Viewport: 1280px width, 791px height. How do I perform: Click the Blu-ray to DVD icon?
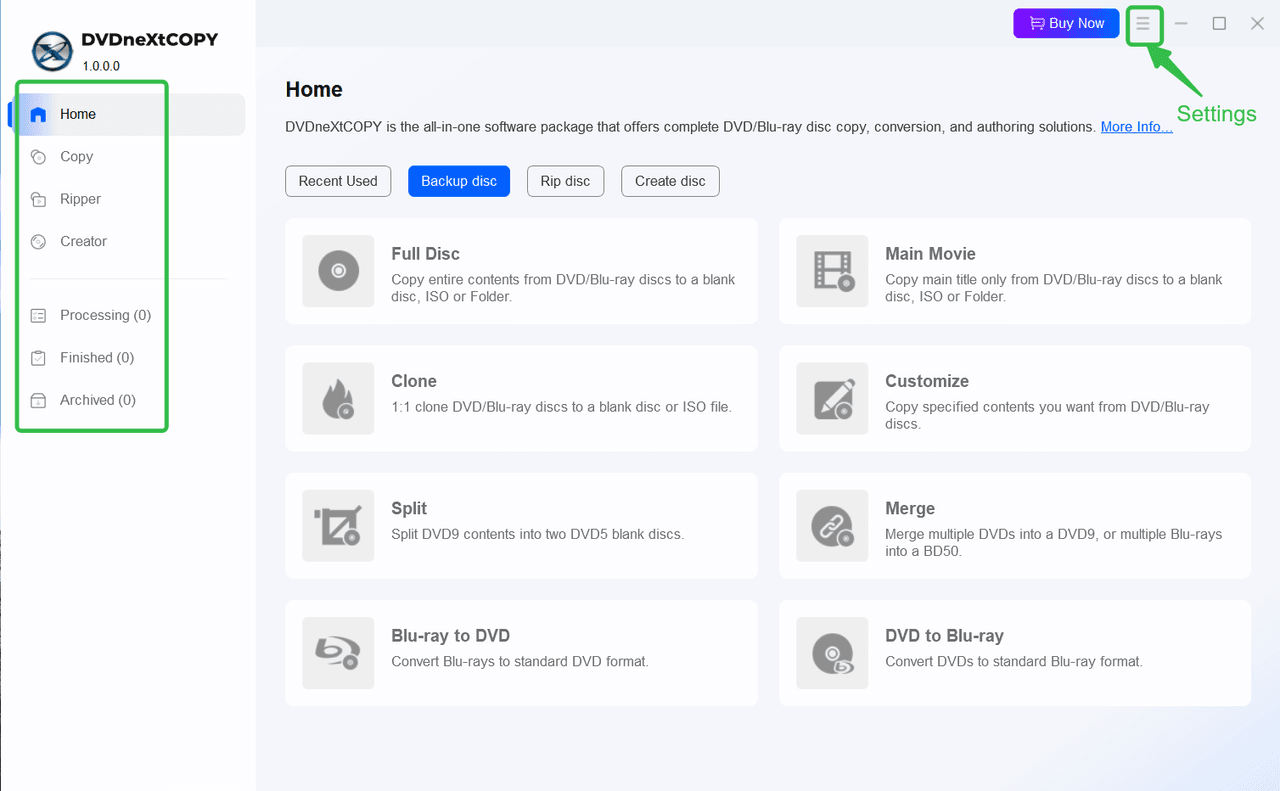[338, 653]
